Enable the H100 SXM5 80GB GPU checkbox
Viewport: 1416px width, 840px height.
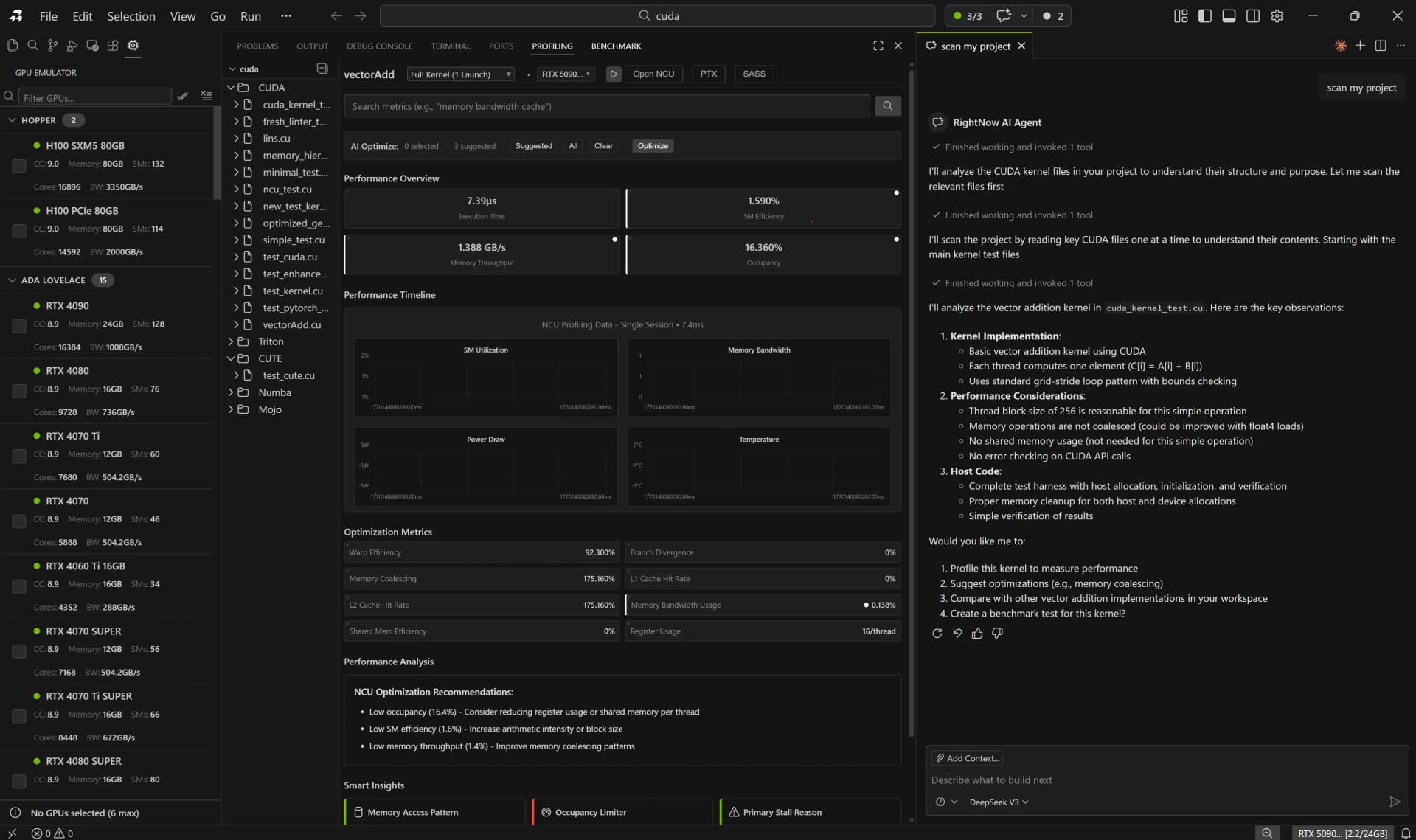click(18, 166)
